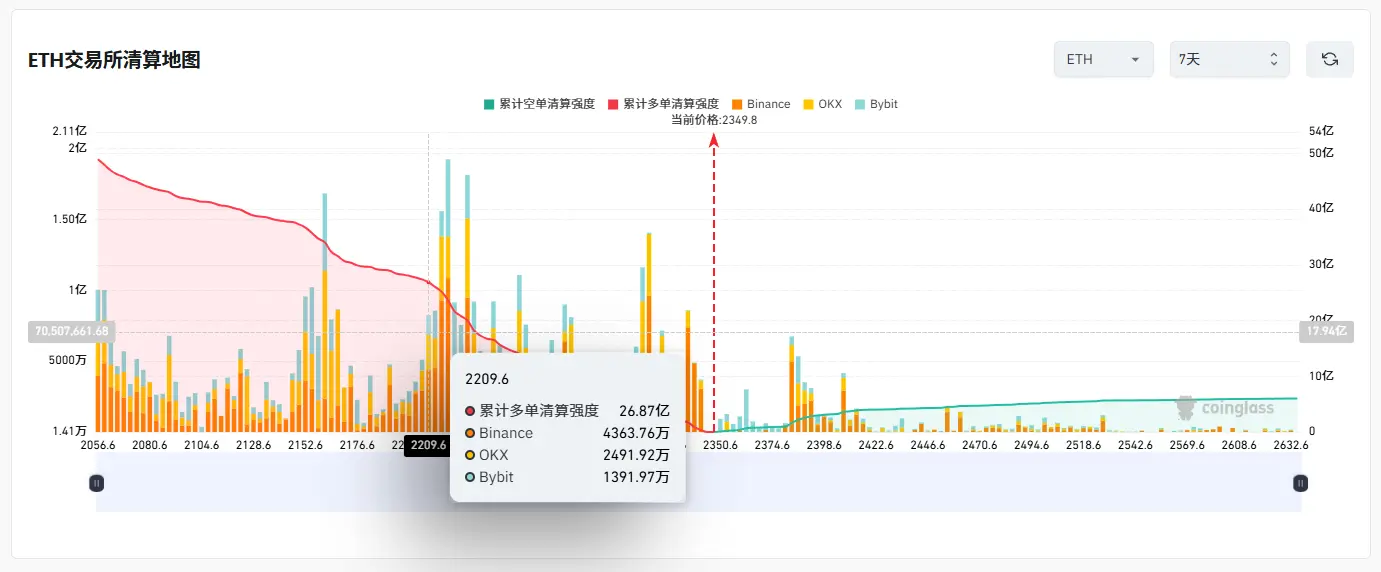The image size is (1381, 572).
Task: Click right y-axis label 40亿
Action: (x=1321, y=208)
